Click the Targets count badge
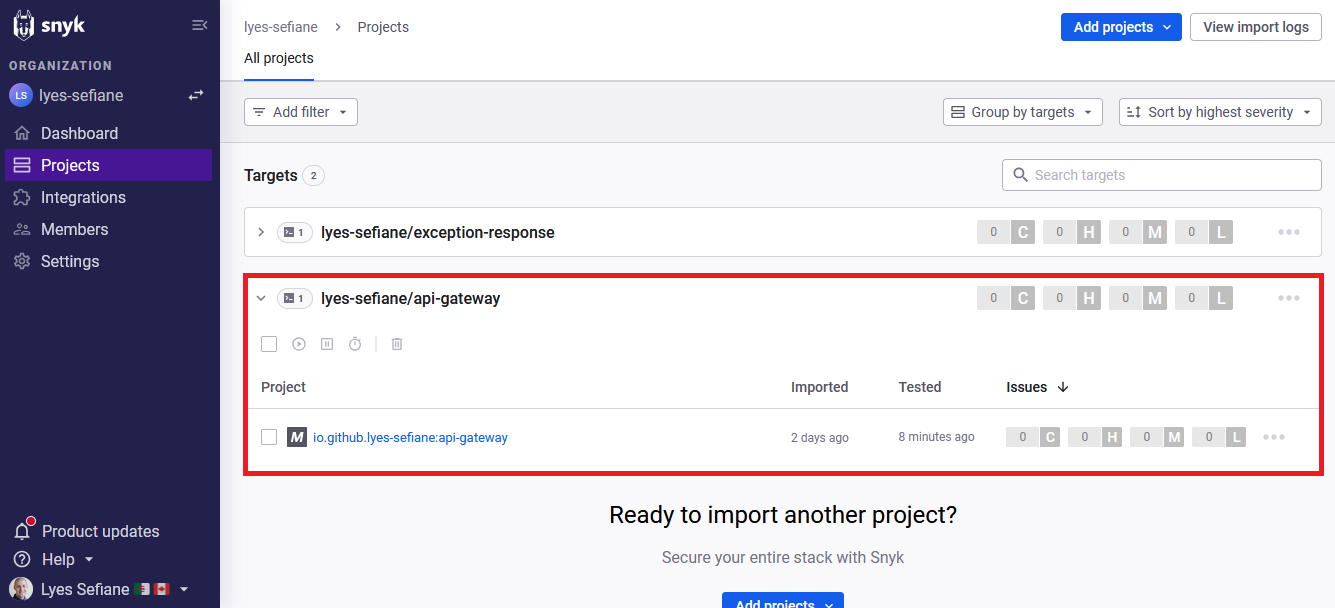This screenshot has height=608, width=1335. pyautogui.click(x=313, y=176)
